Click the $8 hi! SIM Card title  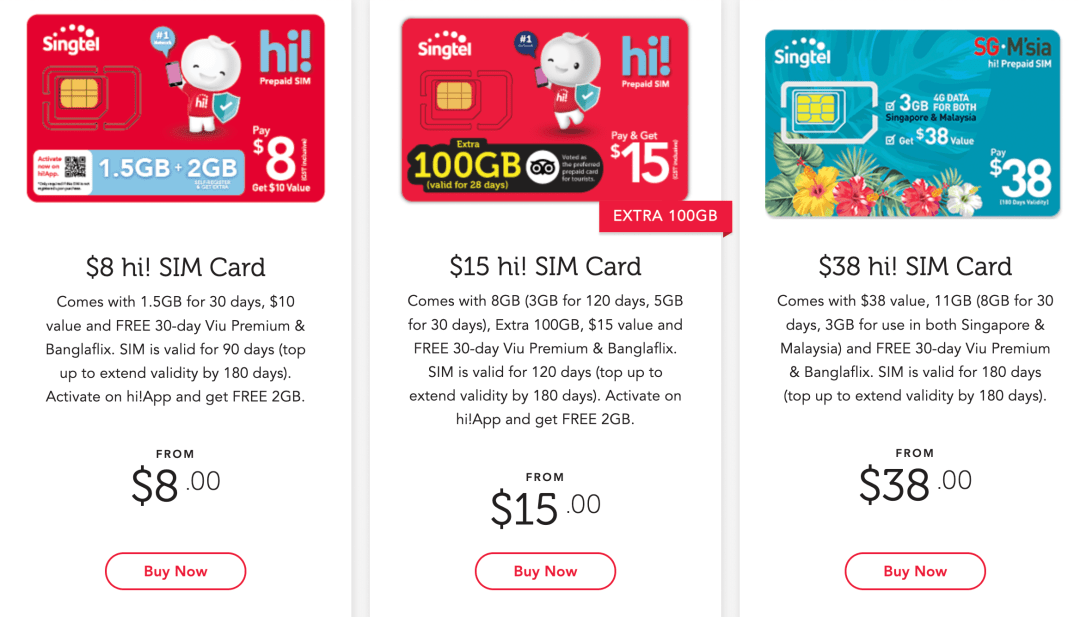pyautogui.click(x=176, y=267)
